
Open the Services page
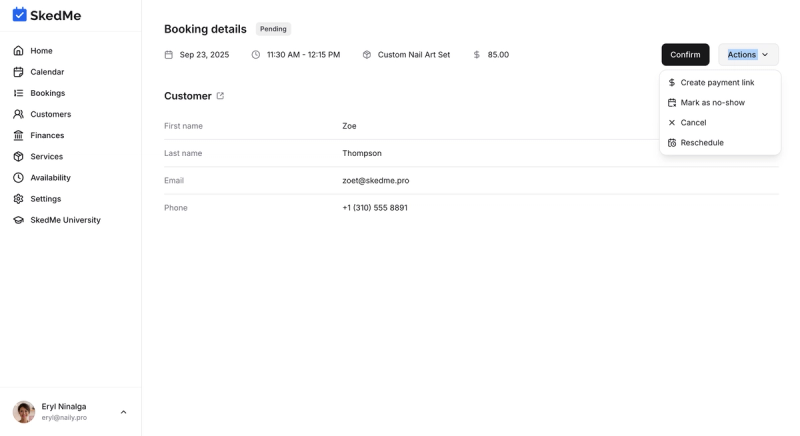click(x=46, y=157)
